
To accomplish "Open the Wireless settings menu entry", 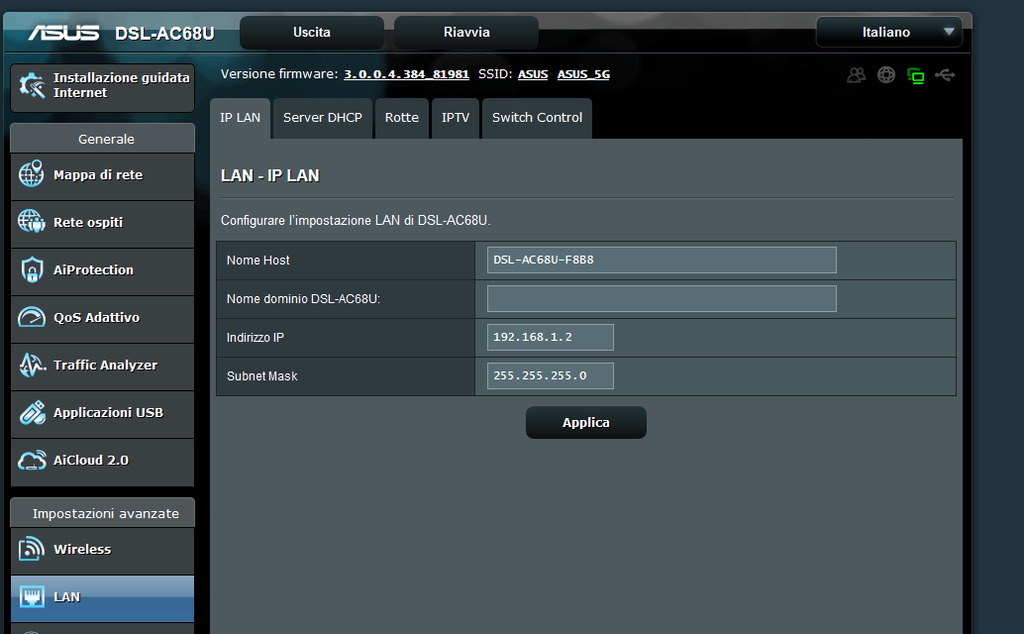I will click(x=103, y=551).
